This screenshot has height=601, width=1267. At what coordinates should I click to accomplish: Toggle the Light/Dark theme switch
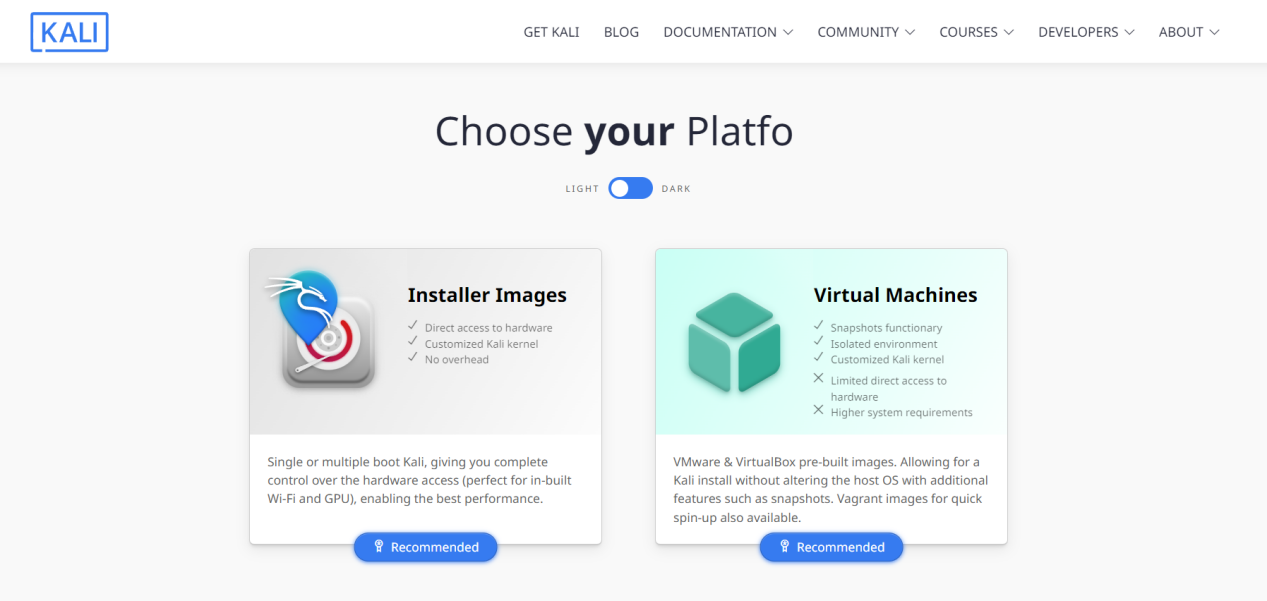coord(630,188)
